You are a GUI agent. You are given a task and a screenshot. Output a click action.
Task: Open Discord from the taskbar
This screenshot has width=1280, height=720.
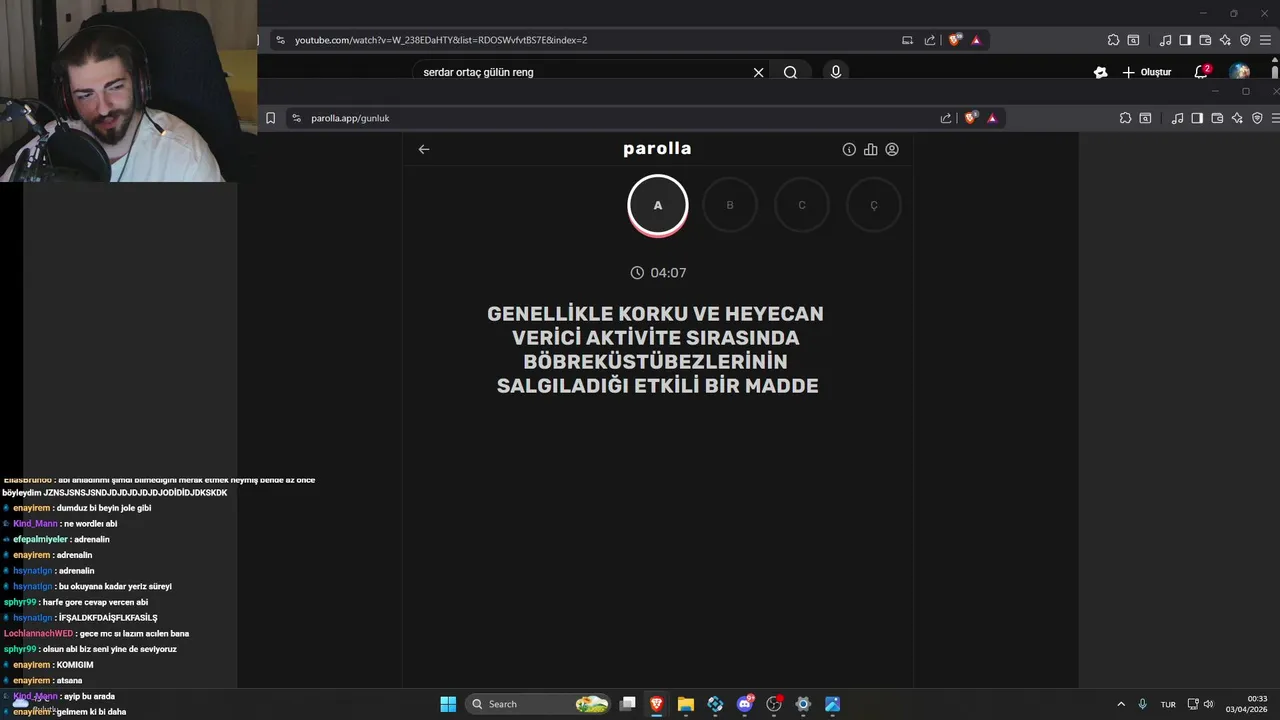click(745, 704)
